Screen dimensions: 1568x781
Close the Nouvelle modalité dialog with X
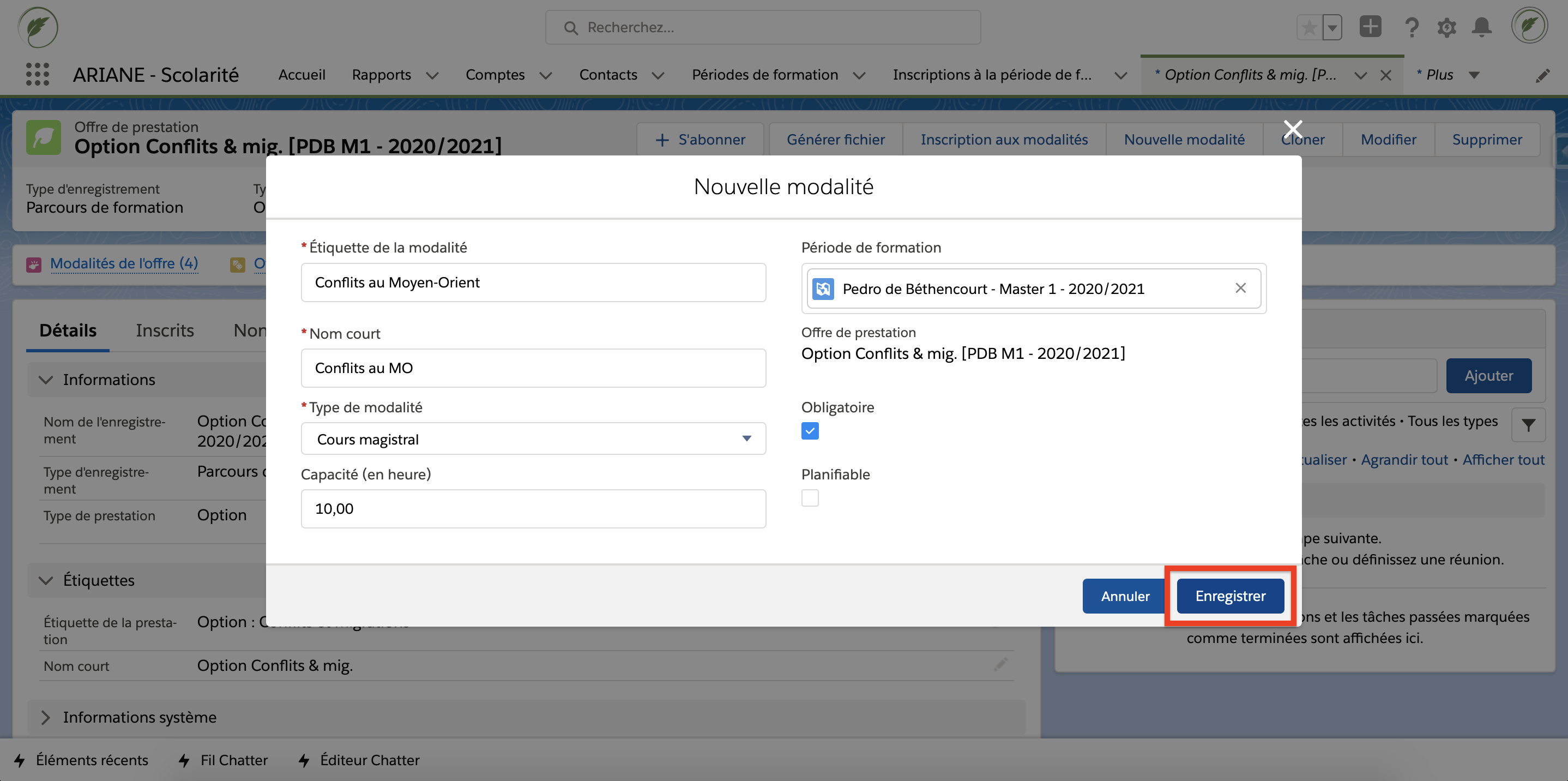[1292, 129]
